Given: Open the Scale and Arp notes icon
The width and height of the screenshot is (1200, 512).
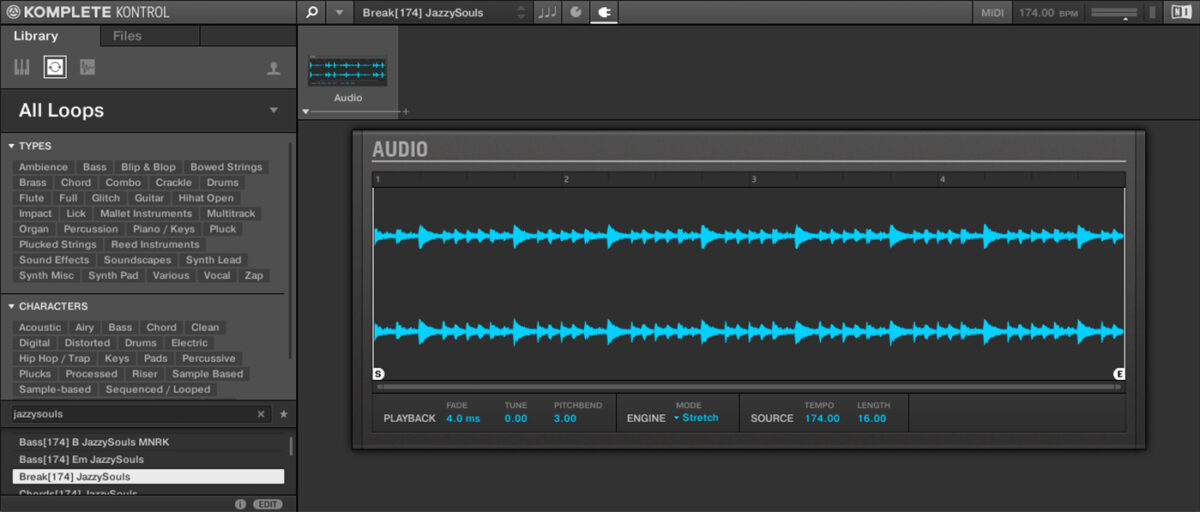Looking at the screenshot, I should pyautogui.click(x=548, y=12).
